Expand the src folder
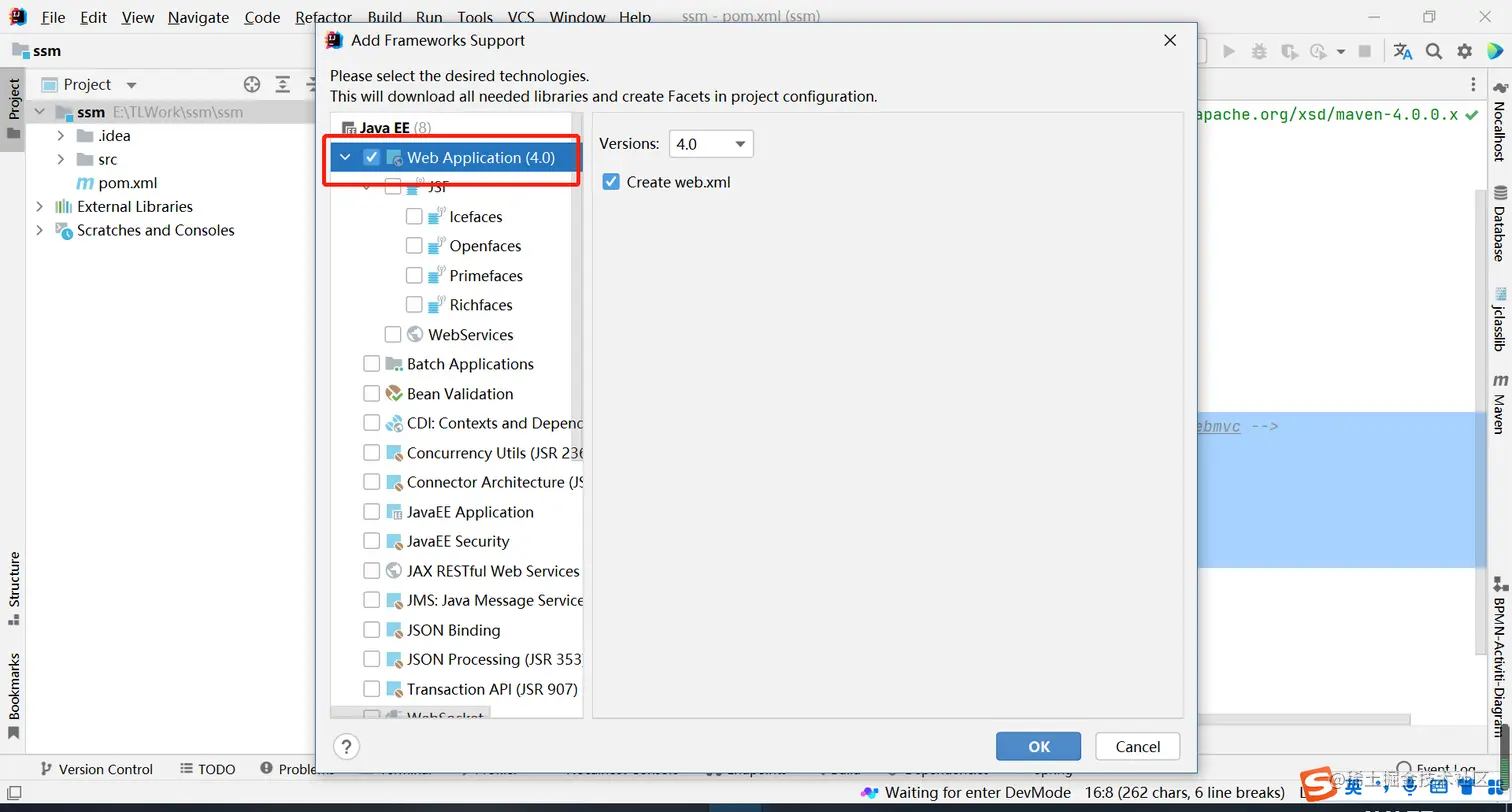The height and width of the screenshot is (812, 1512). click(x=60, y=159)
